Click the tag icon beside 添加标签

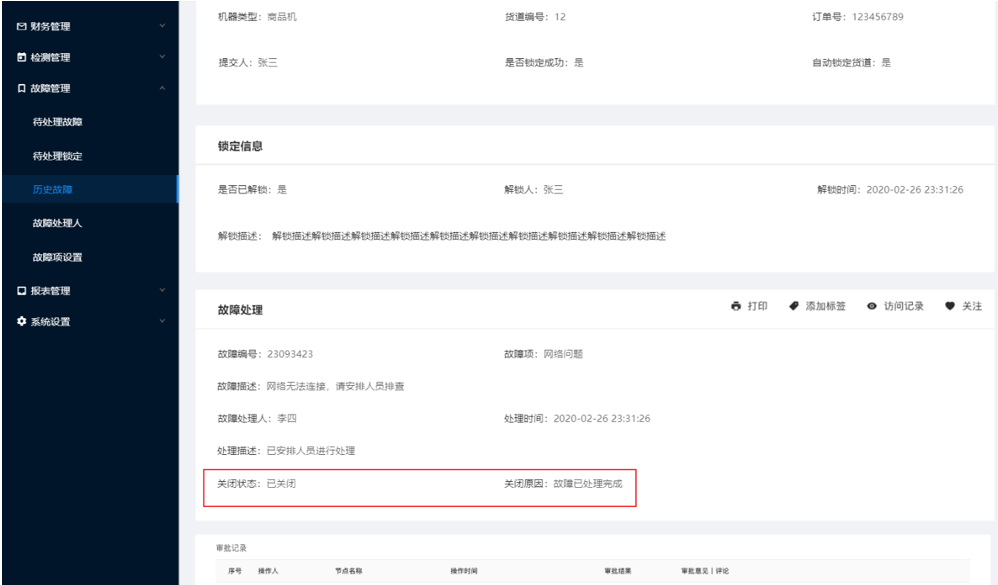(794, 306)
